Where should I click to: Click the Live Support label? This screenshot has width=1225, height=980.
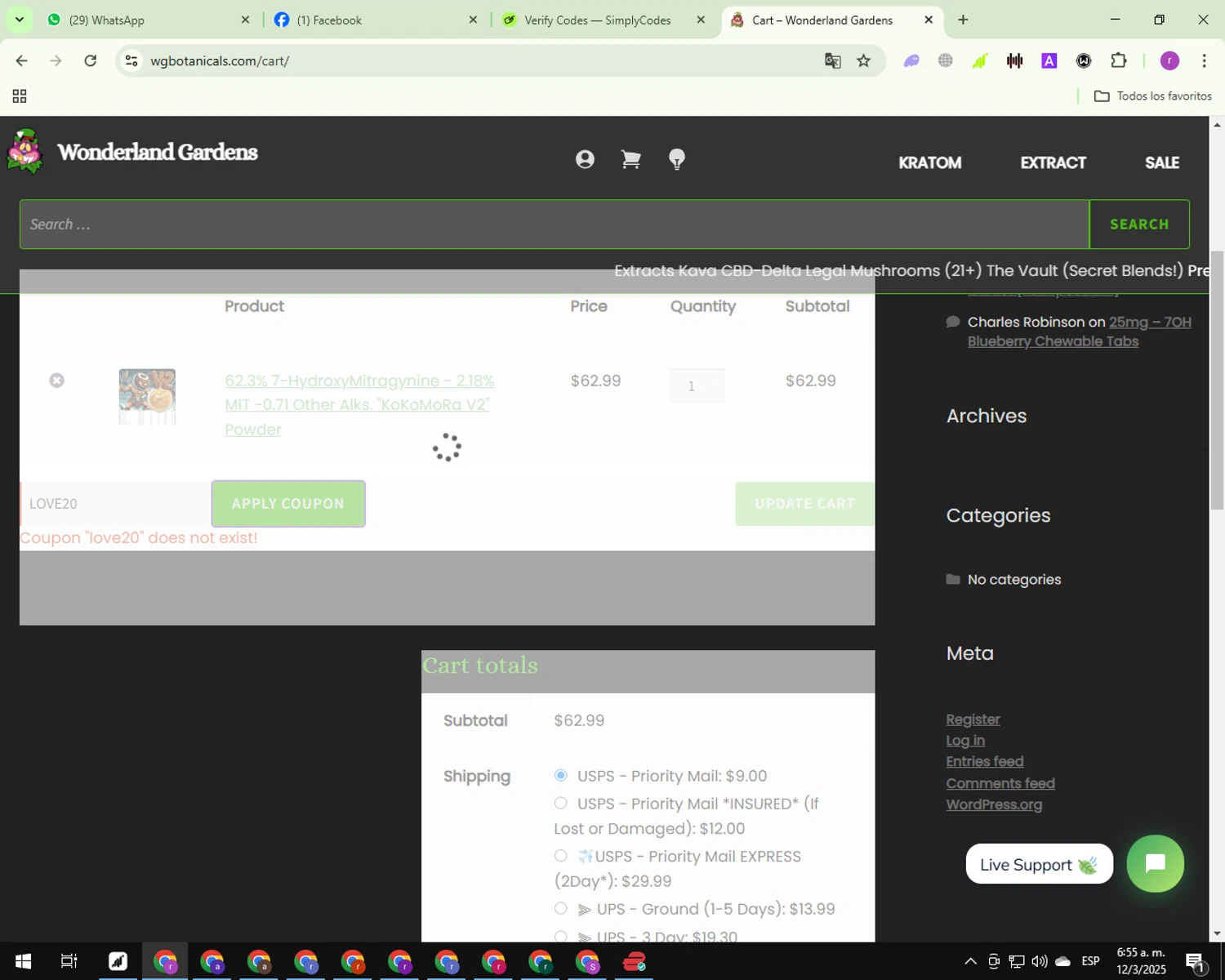pos(1039,864)
